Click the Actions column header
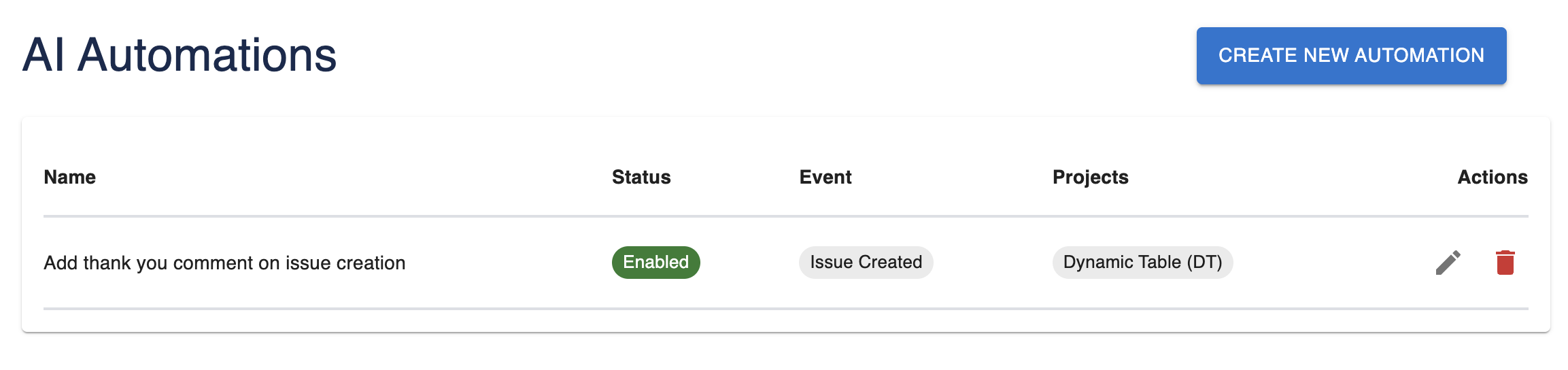Image resolution: width=1568 pixels, height=370 pixels. (1492, 178)
